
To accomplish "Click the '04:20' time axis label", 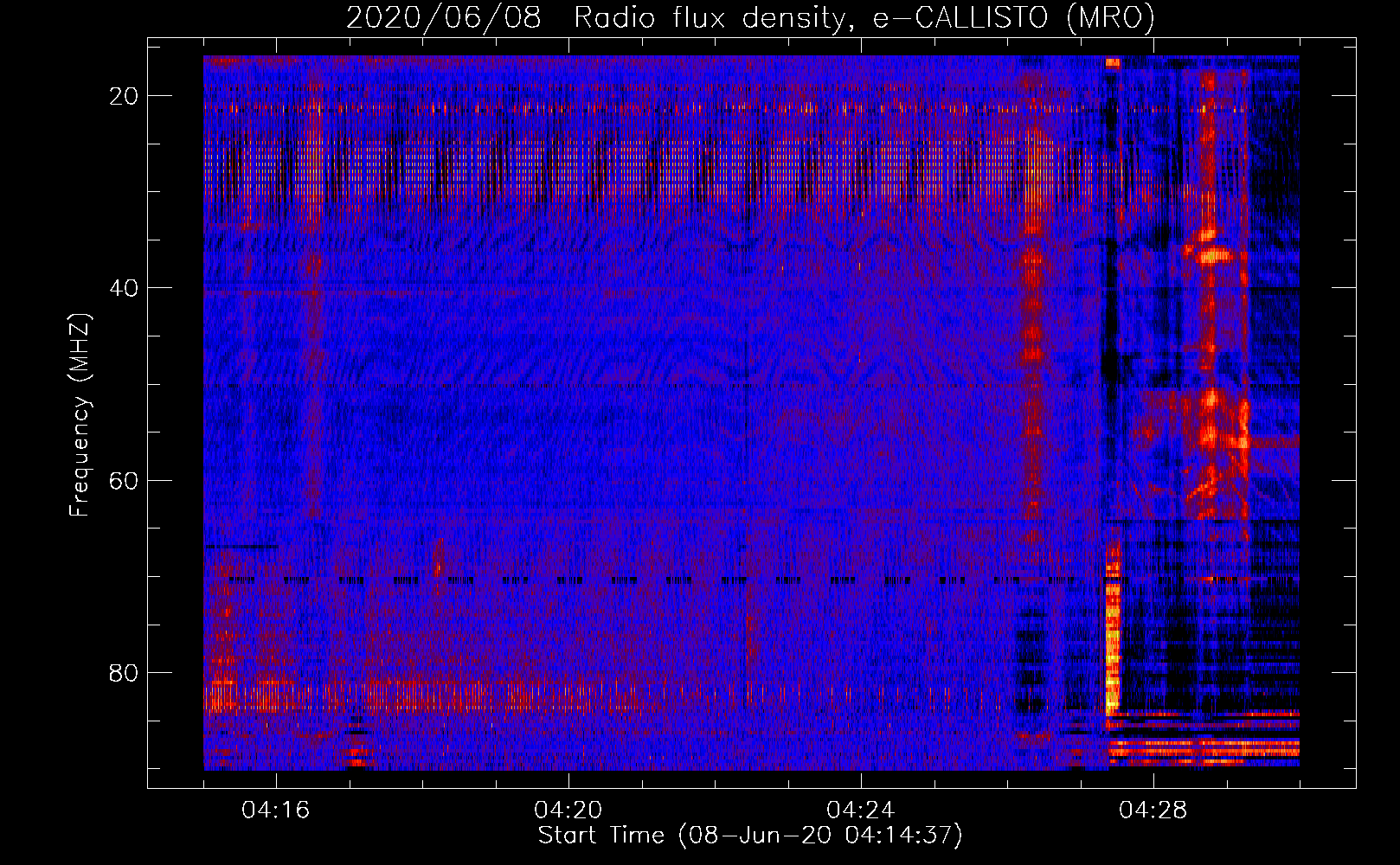I will coord(568,811).
